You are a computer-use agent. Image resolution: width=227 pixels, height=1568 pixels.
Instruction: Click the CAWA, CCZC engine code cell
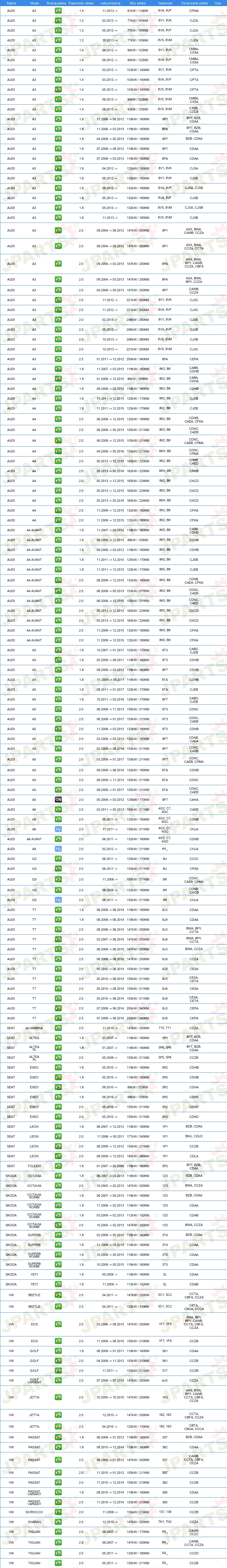(194, 1532)
